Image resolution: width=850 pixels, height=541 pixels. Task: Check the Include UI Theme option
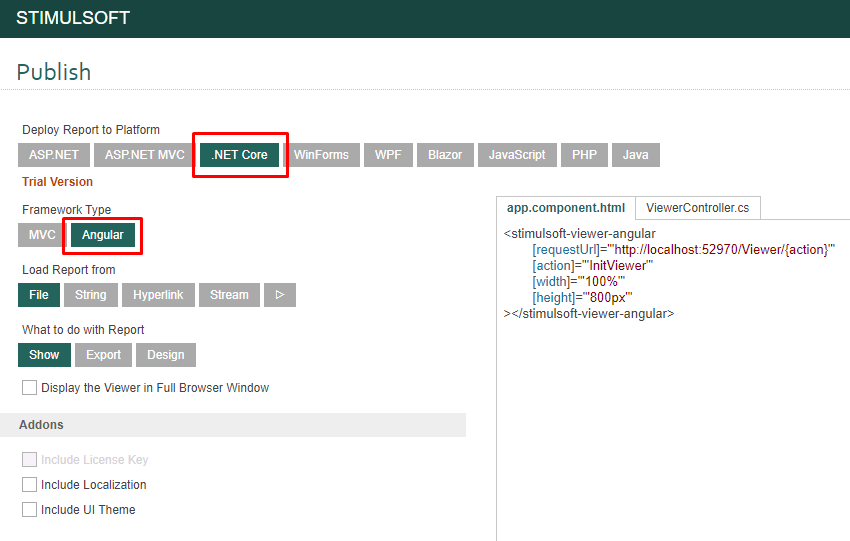click(29, 510)
